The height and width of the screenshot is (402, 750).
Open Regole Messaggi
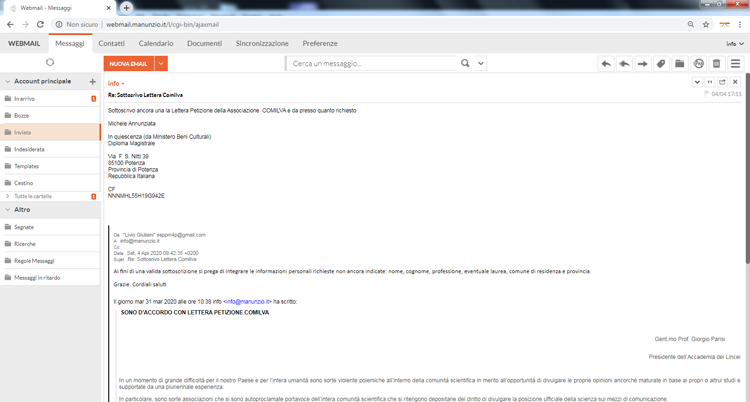[50, 261]
